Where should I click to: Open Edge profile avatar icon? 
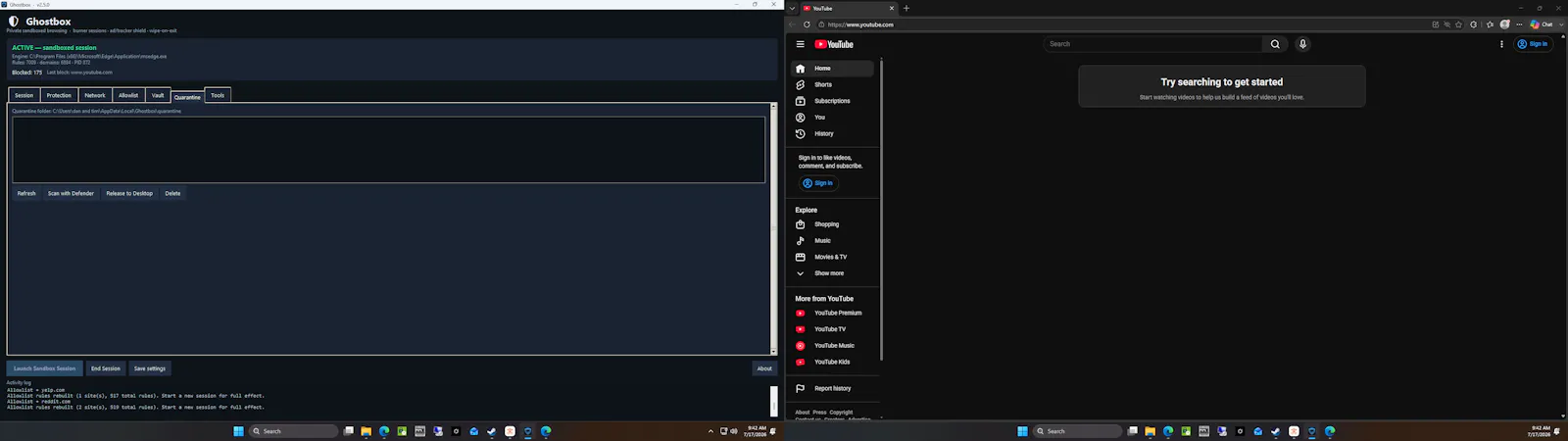[1505, 24]
